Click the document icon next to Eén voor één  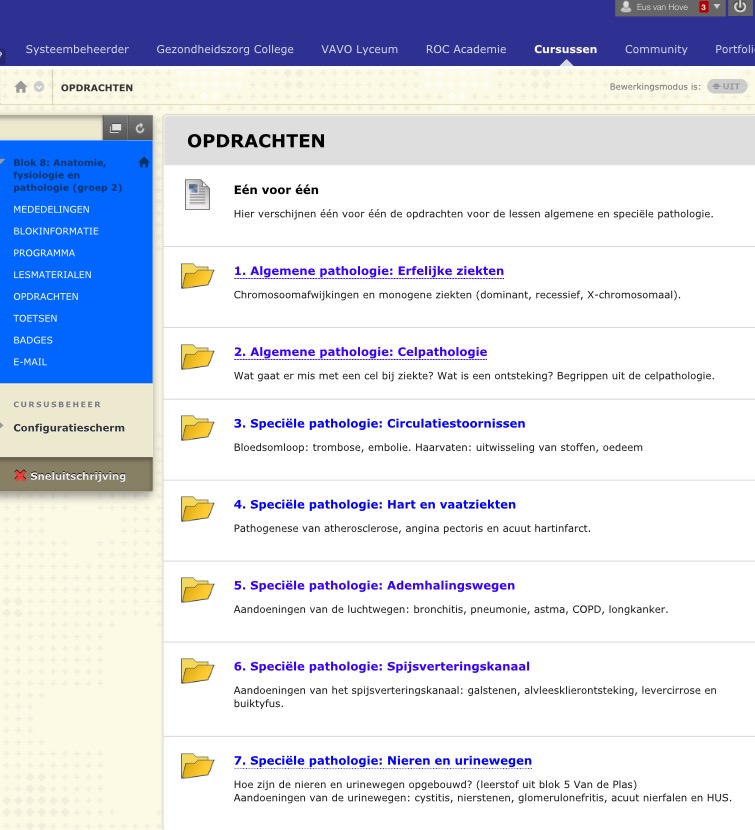tap(197, 194)
